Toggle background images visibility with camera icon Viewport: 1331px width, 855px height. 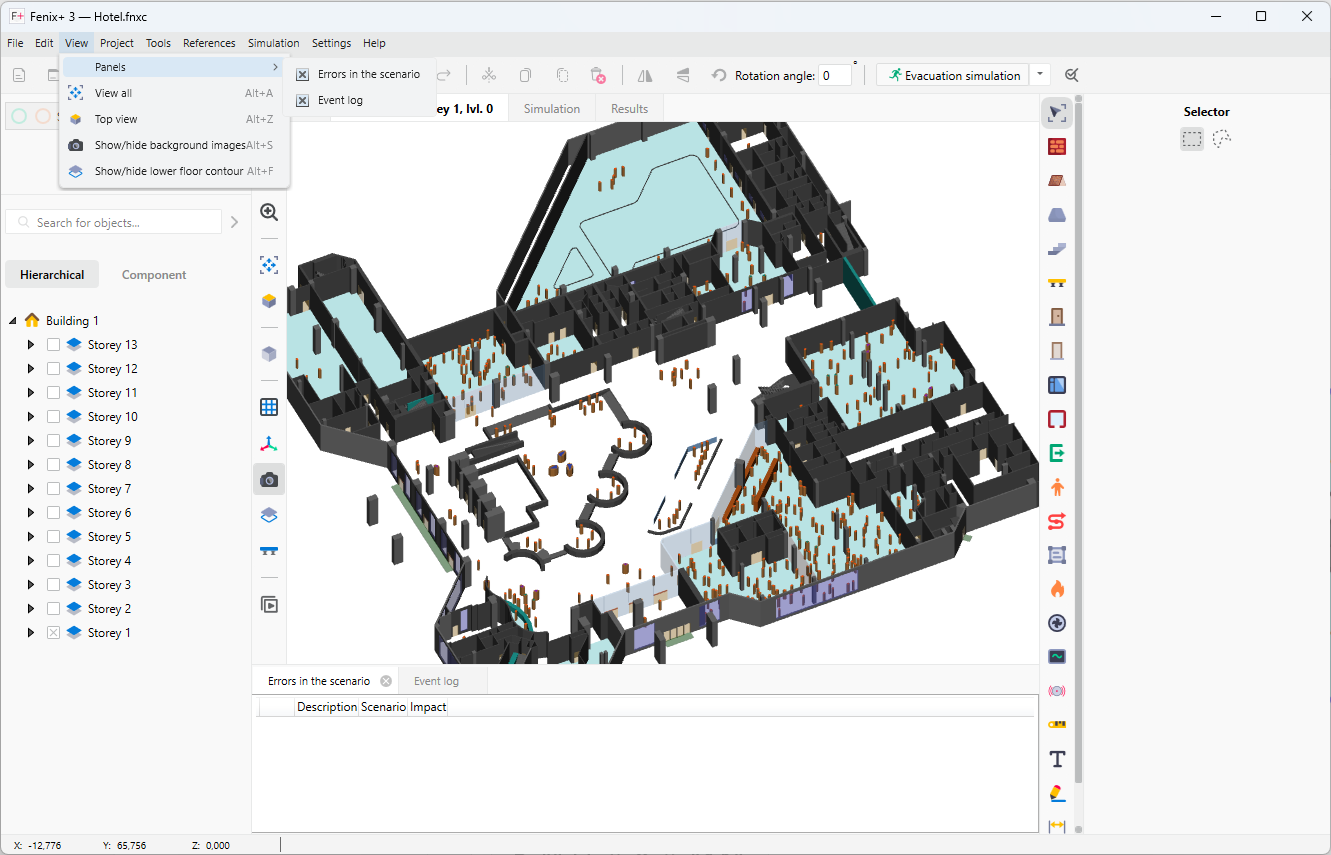pyautogui.click(x=268, y=479)
